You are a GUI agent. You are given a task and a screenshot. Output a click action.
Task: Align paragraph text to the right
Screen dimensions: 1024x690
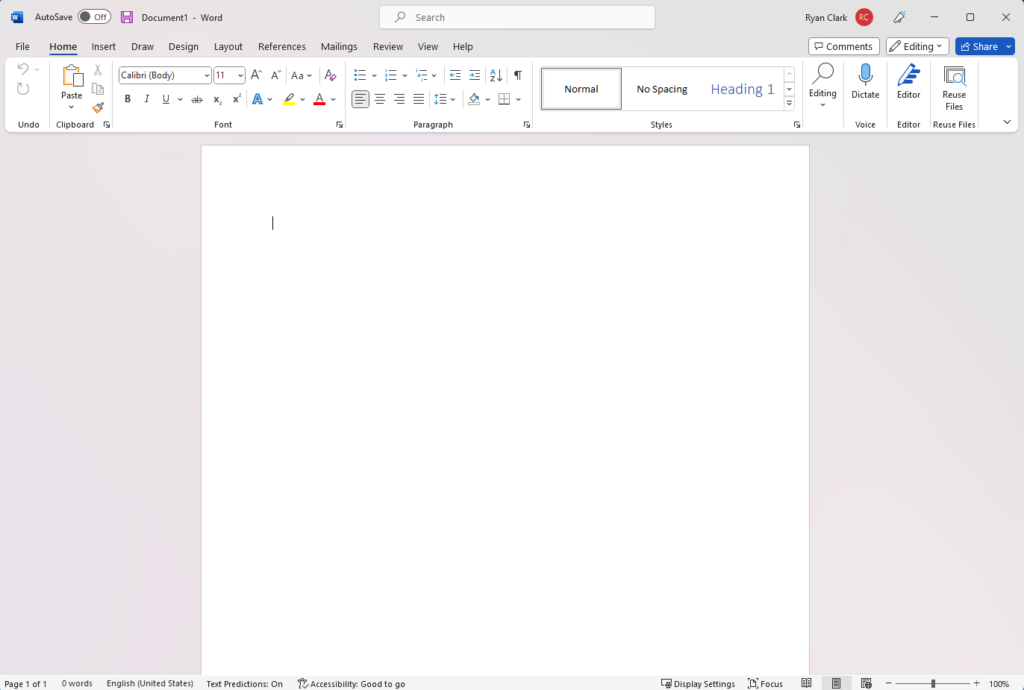point(399,99)
